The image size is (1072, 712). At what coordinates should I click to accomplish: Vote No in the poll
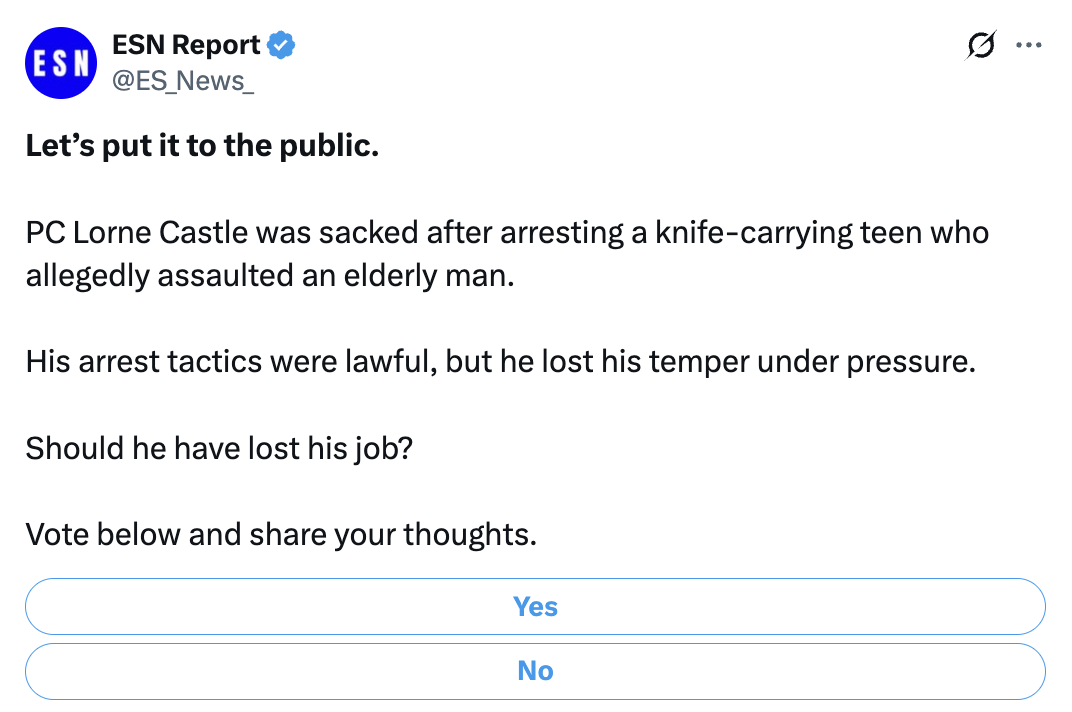pyautogui.click(x=535, y=671)
